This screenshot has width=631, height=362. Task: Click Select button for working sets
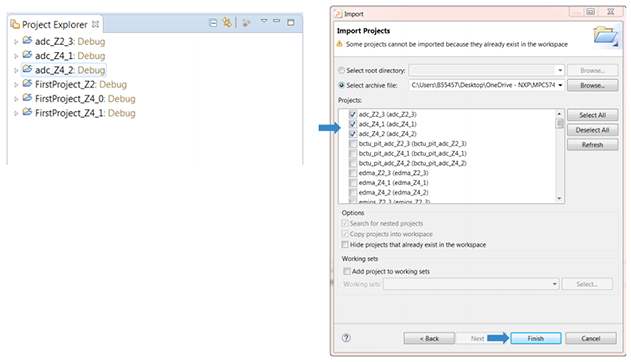click(587, 284)
